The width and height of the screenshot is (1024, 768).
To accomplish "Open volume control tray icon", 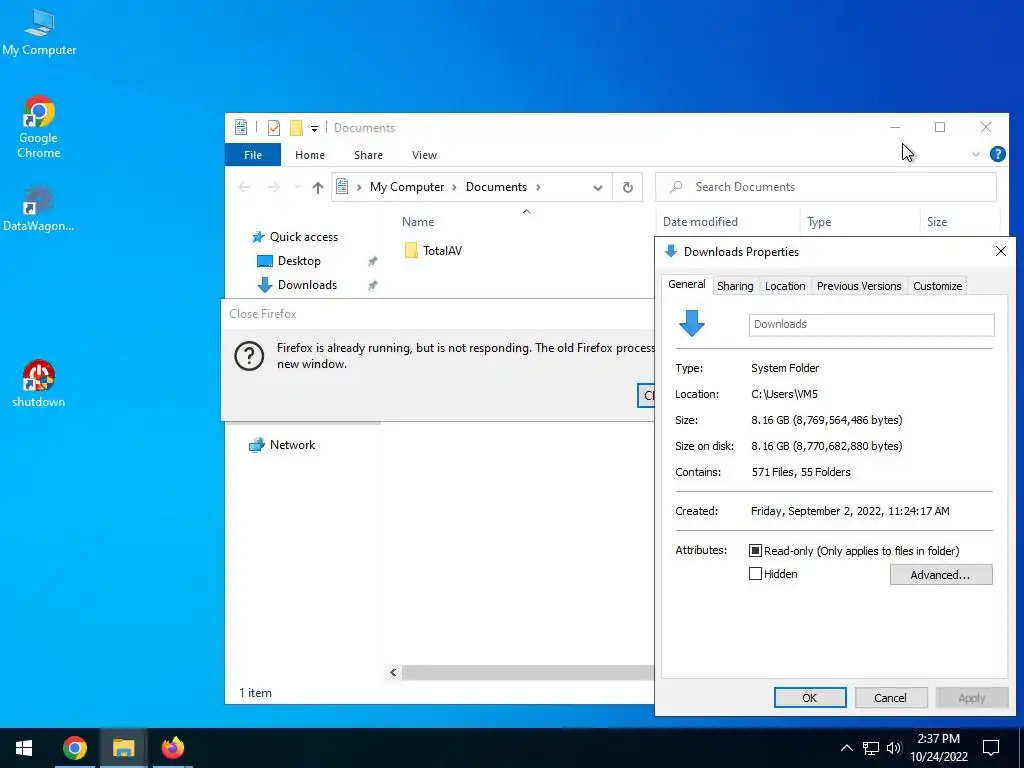I will click(894, 748).
